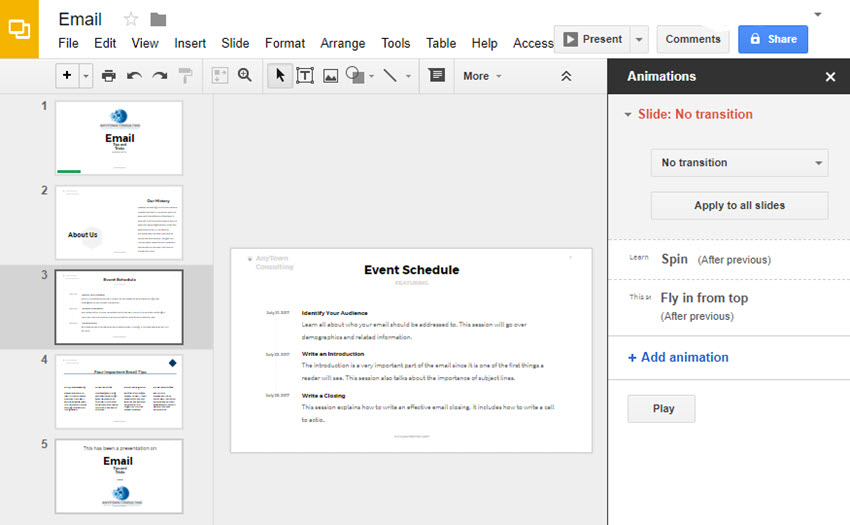Open the No transition dropdown
Viewport: 850px width, 525px height.
pyautogui.click(x=739, y=163)
